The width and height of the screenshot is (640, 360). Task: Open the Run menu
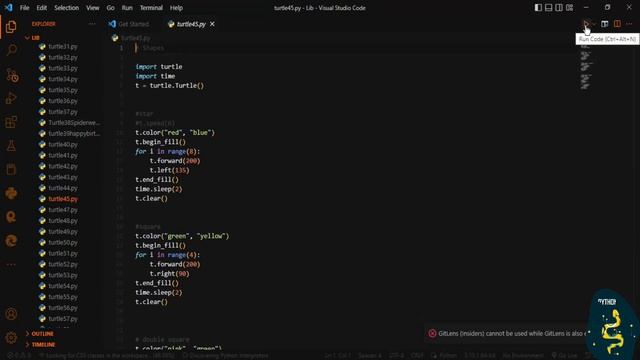coord(127,8)
